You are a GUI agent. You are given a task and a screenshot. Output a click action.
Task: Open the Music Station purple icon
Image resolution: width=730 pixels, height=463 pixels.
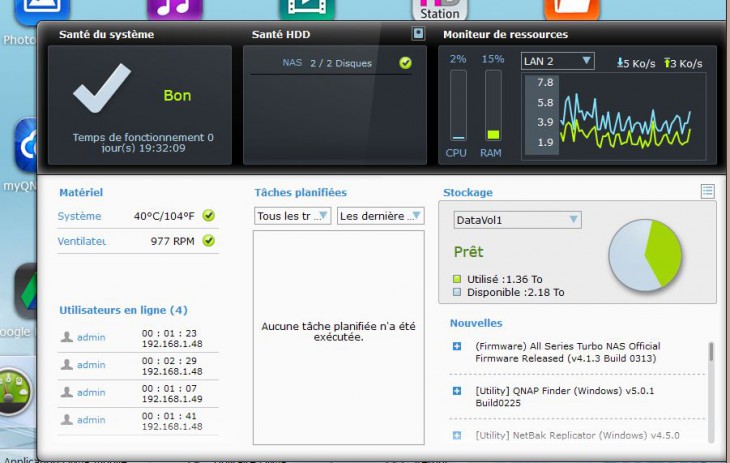click(175, 10)
